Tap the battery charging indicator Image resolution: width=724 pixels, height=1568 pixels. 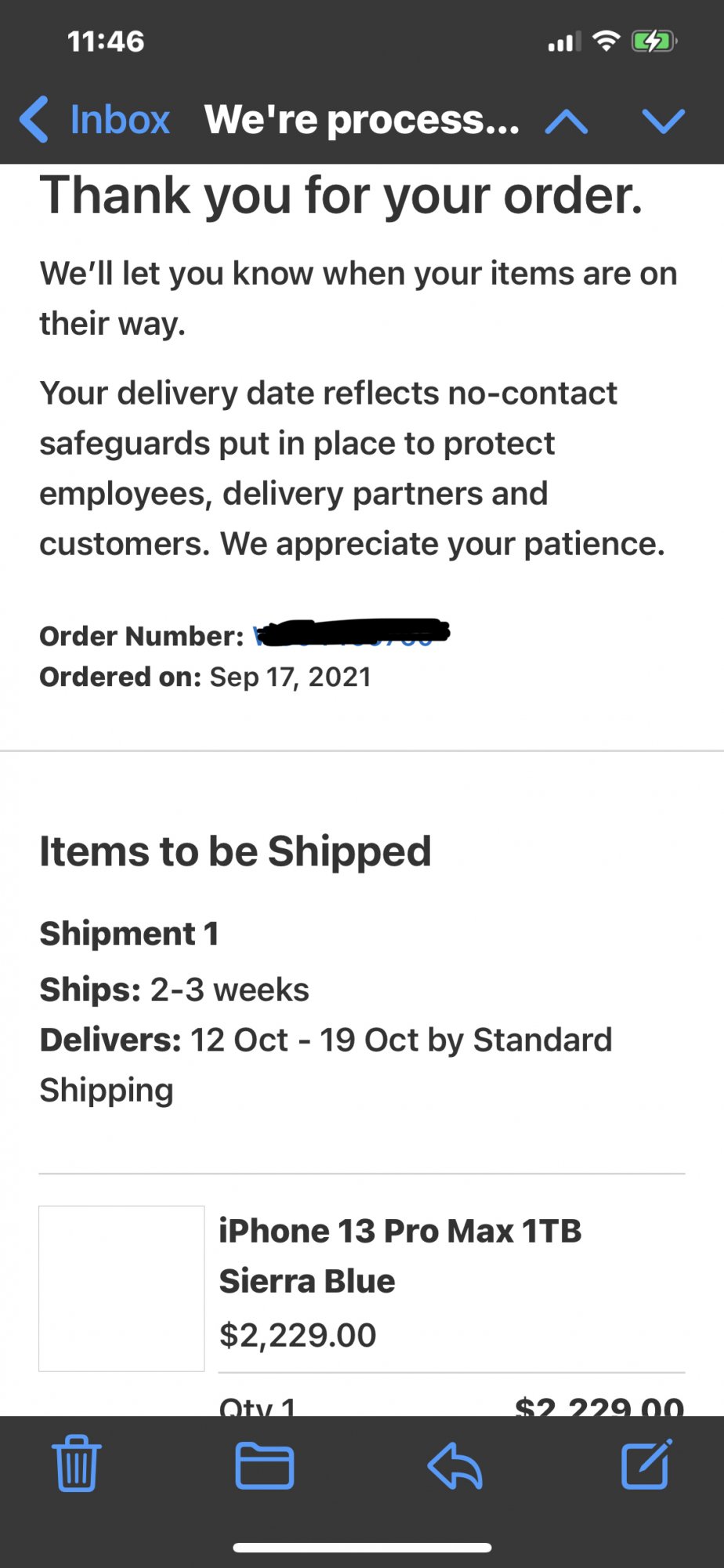(x=653, y=41)
